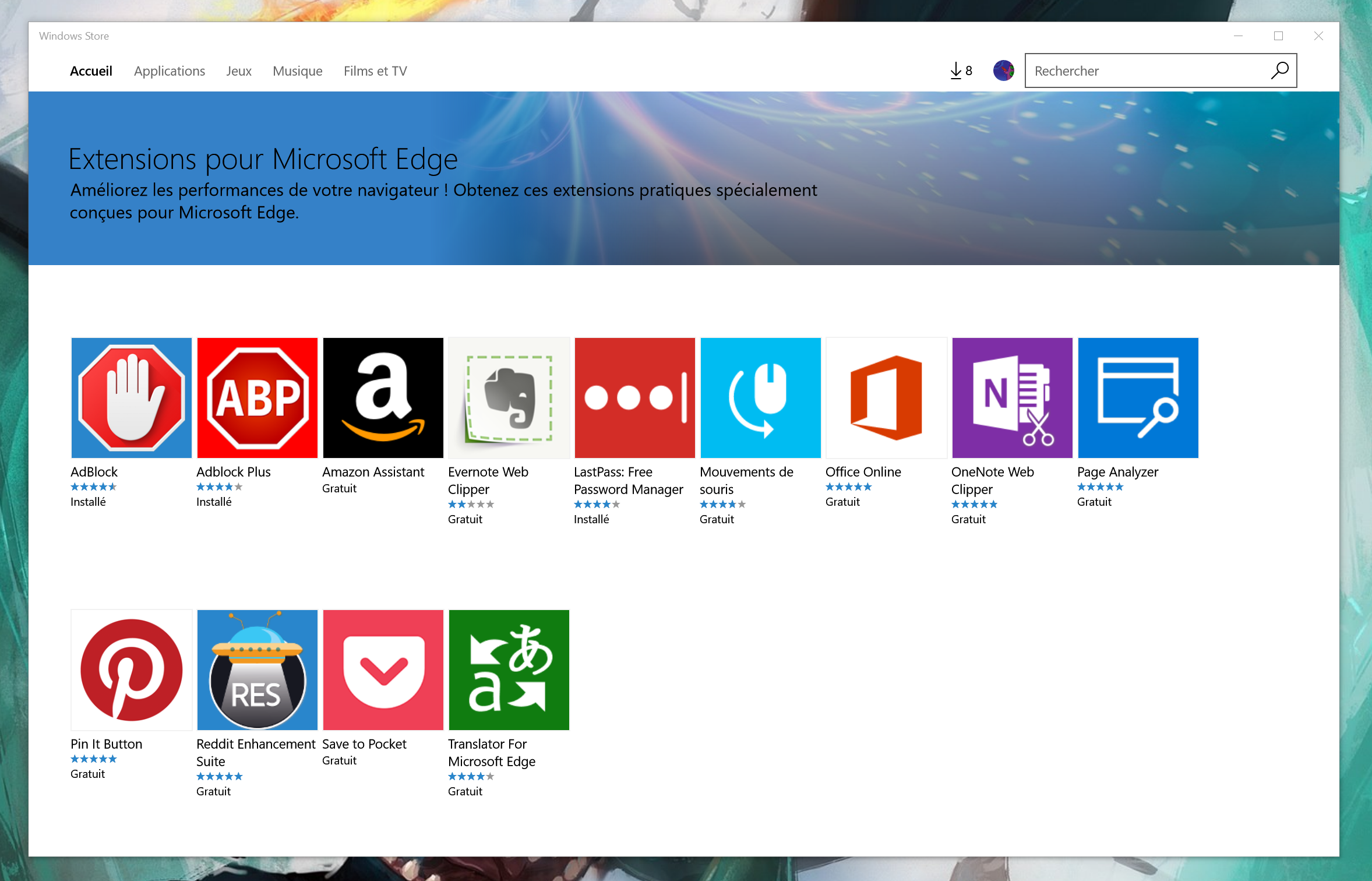Maximize the Windows Store window
Image resolution: width=1372 pixels, height=881 pixels.
pyautogui.click(x=1278, y=36)
